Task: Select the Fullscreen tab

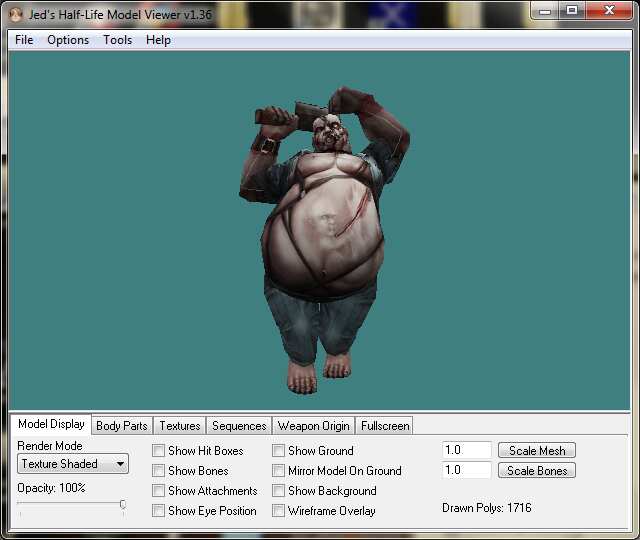Action: coord(384,426)
